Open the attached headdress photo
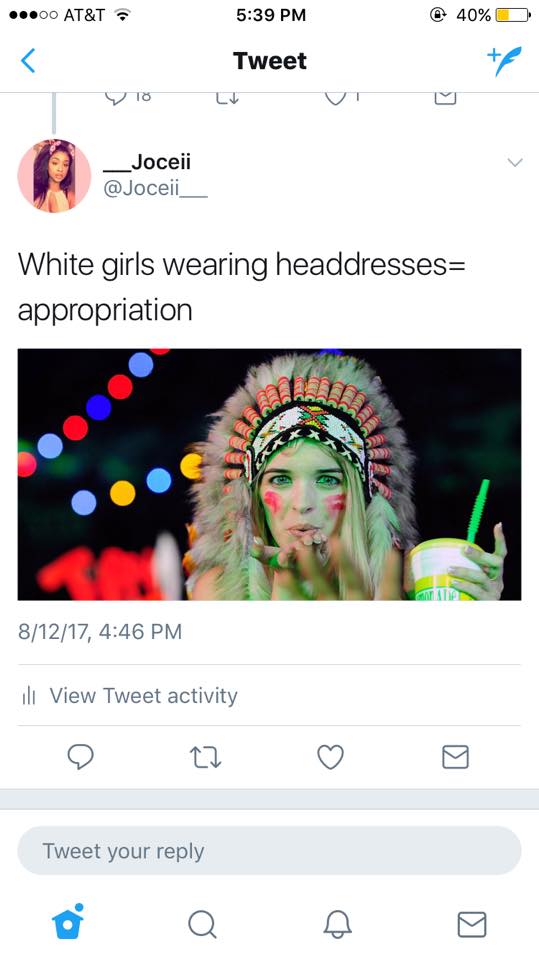Image resolution: width=539 pixels, height=960 pixels. [x=270, y=474]
